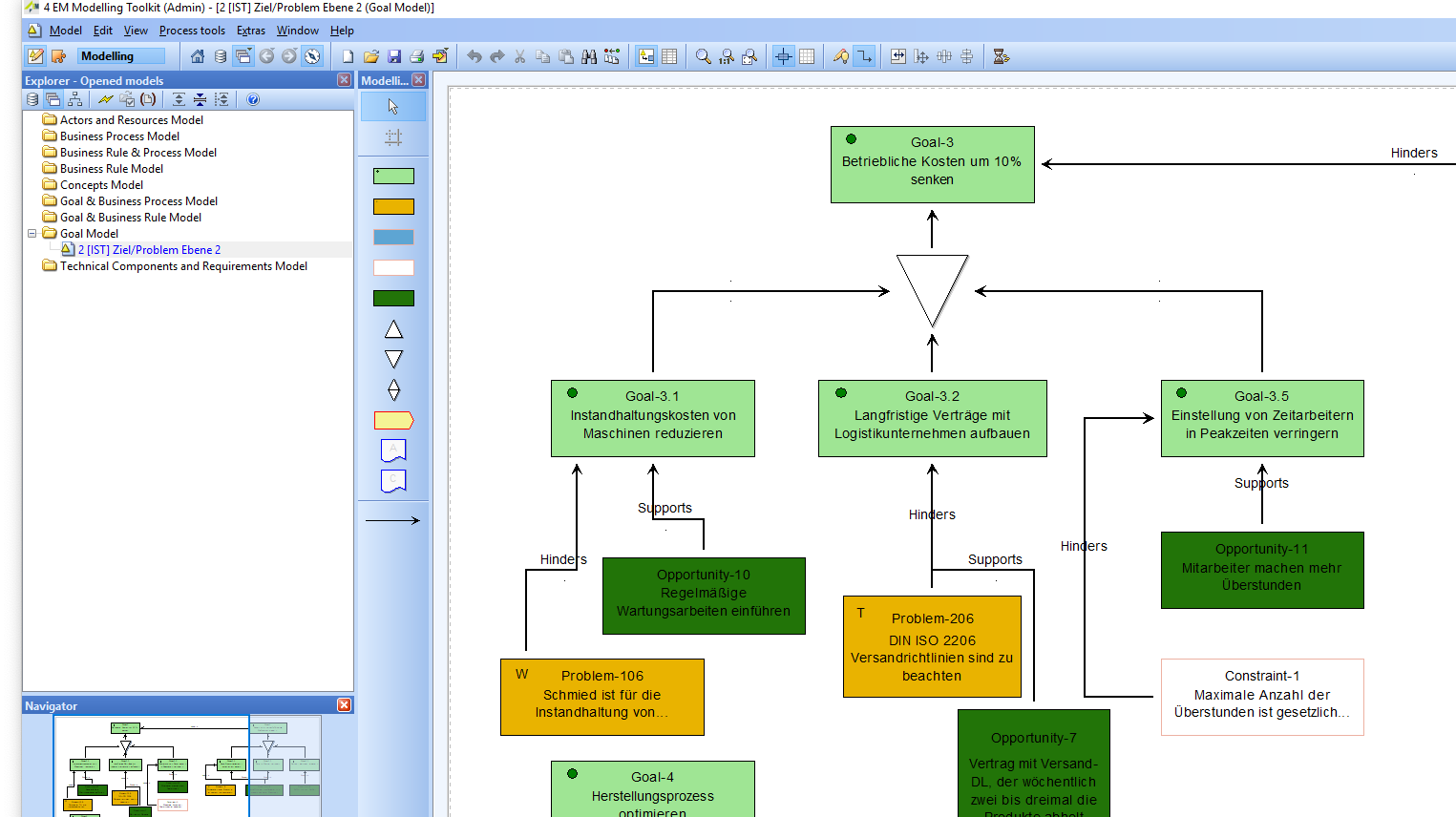Open the Extras menu
1456x817 pixels.
[251, 31]
